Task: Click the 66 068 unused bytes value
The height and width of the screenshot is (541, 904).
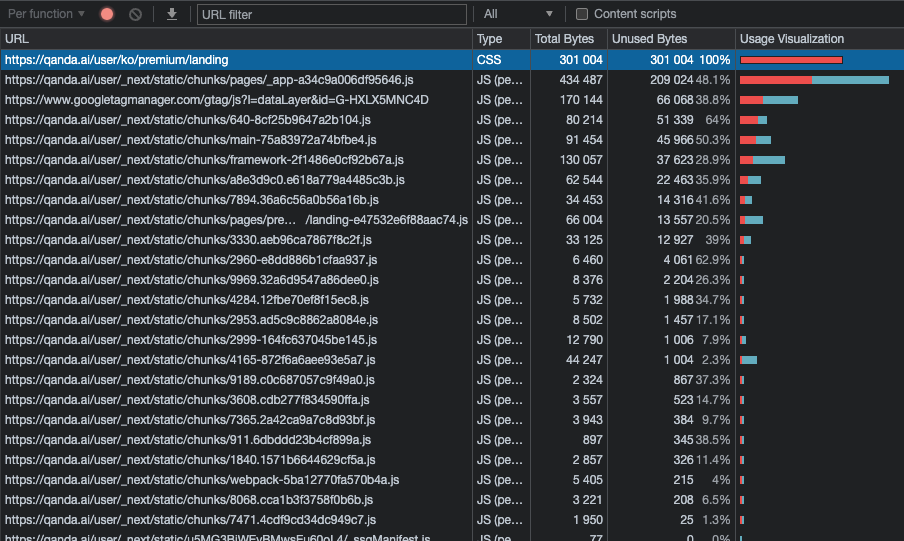Action: pyautogui.click(x=675, y=100)
